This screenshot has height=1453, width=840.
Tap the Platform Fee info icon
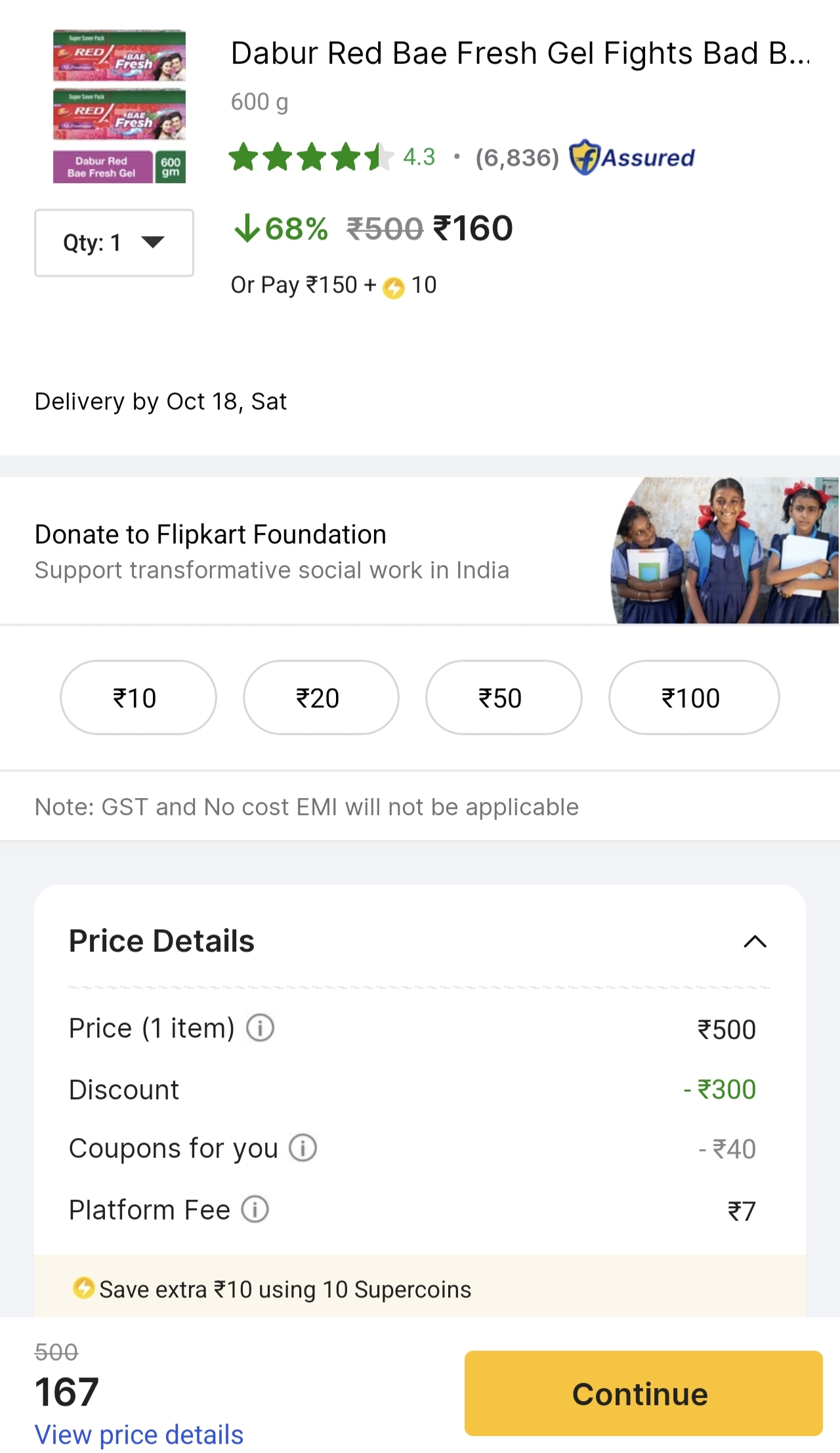[x=255, y=1209]
